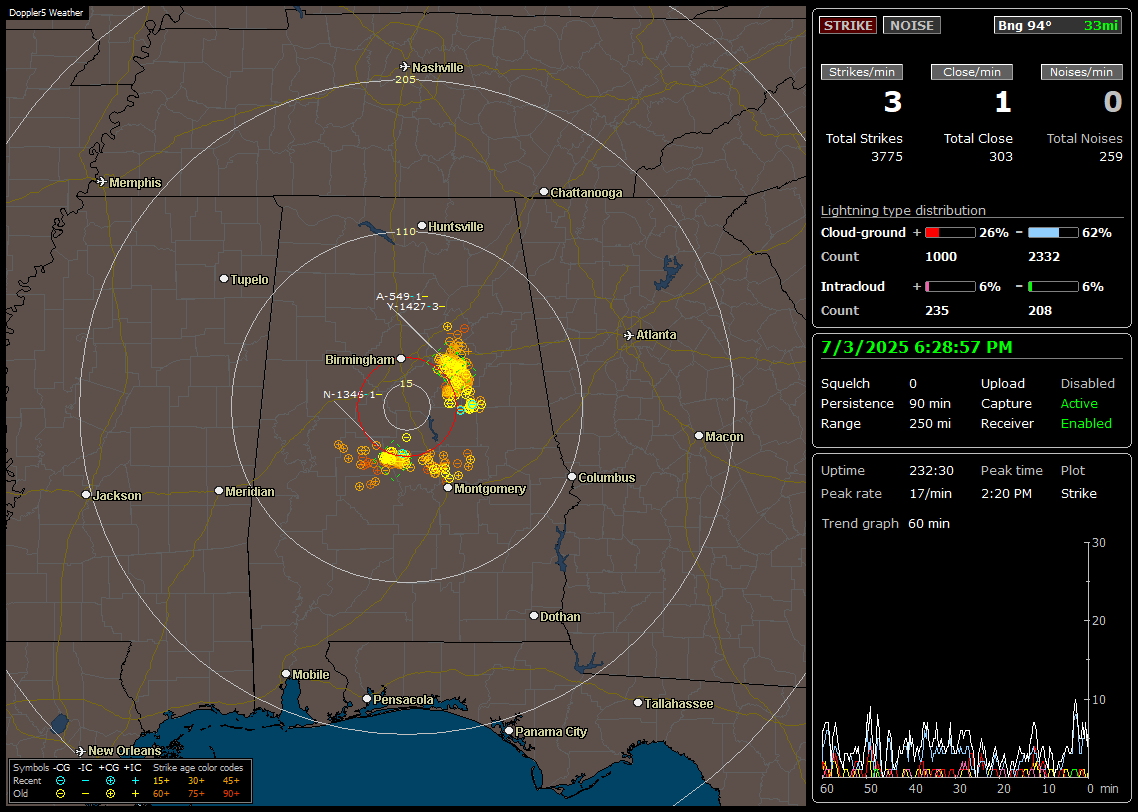Click the 90+ strike age color code
Viewport: 1138px width, 812px height.
tap(231, 794)
